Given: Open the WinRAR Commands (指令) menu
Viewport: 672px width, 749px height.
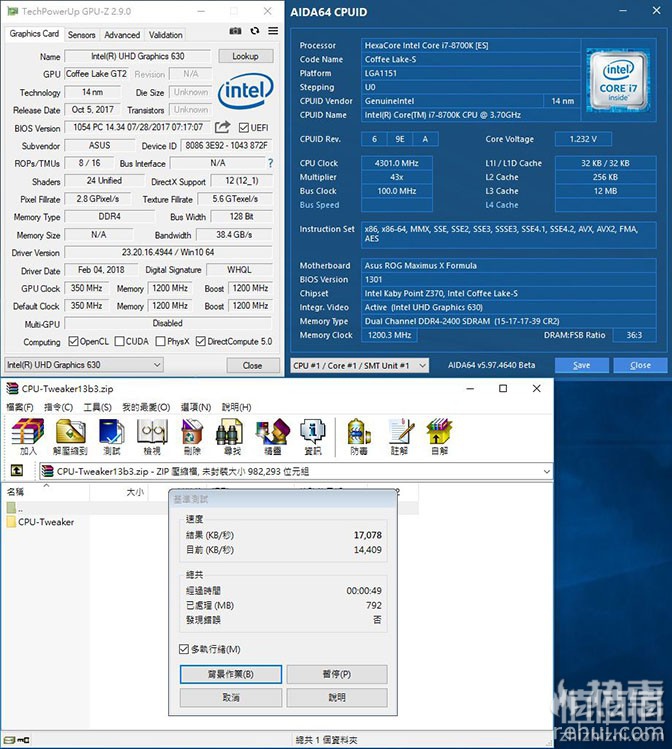Looking at the screenshot, I should pos(58,407).
